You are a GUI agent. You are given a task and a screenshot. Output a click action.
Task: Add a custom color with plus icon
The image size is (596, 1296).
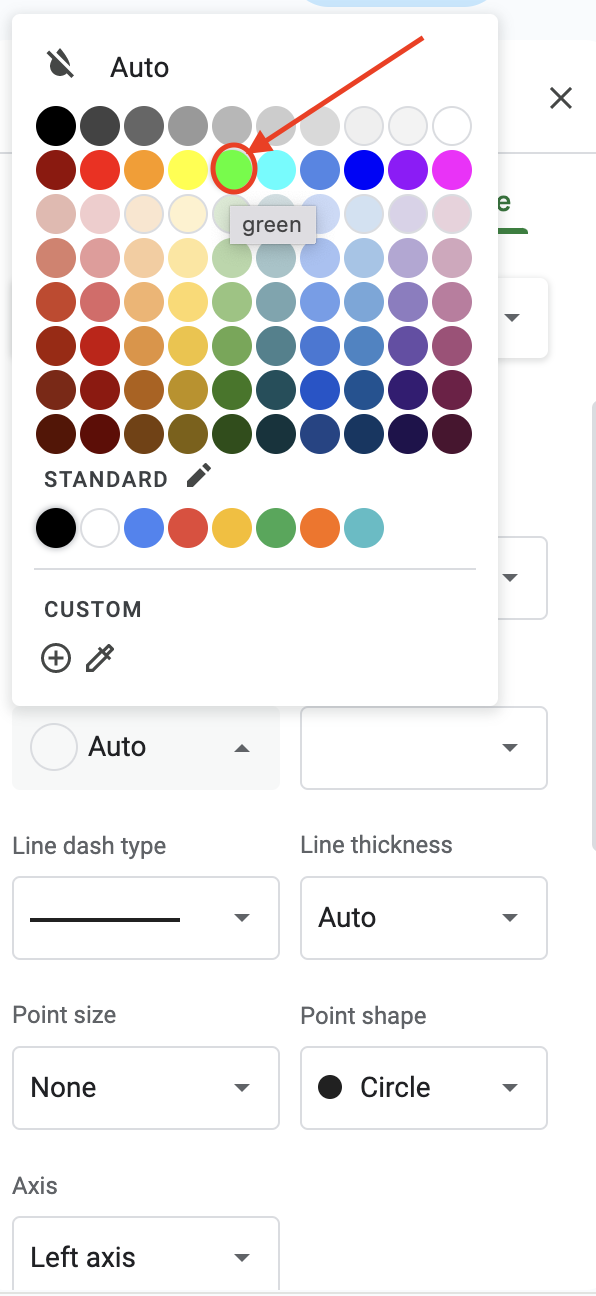click(x=56, y=658)
